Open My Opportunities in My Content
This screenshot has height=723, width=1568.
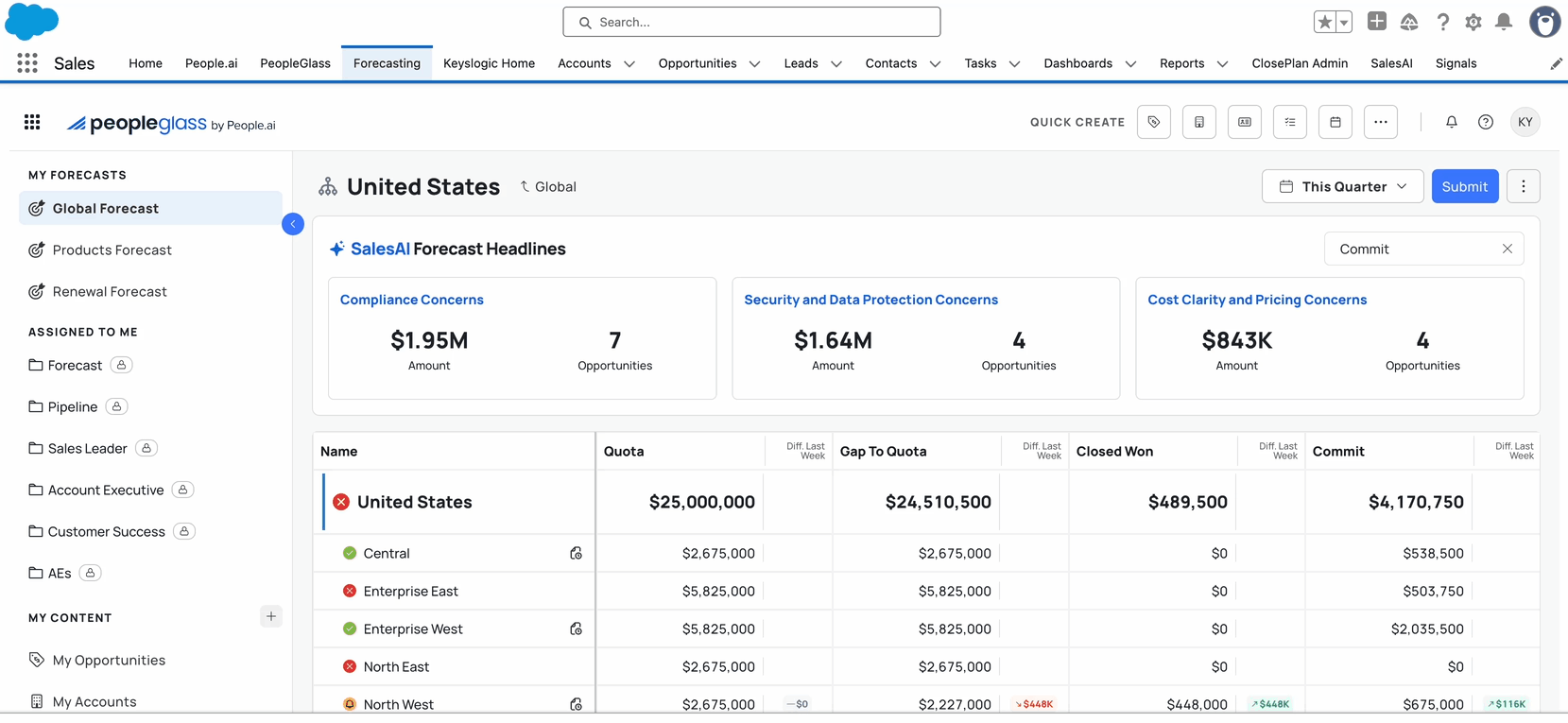click(x=109, y=660)
